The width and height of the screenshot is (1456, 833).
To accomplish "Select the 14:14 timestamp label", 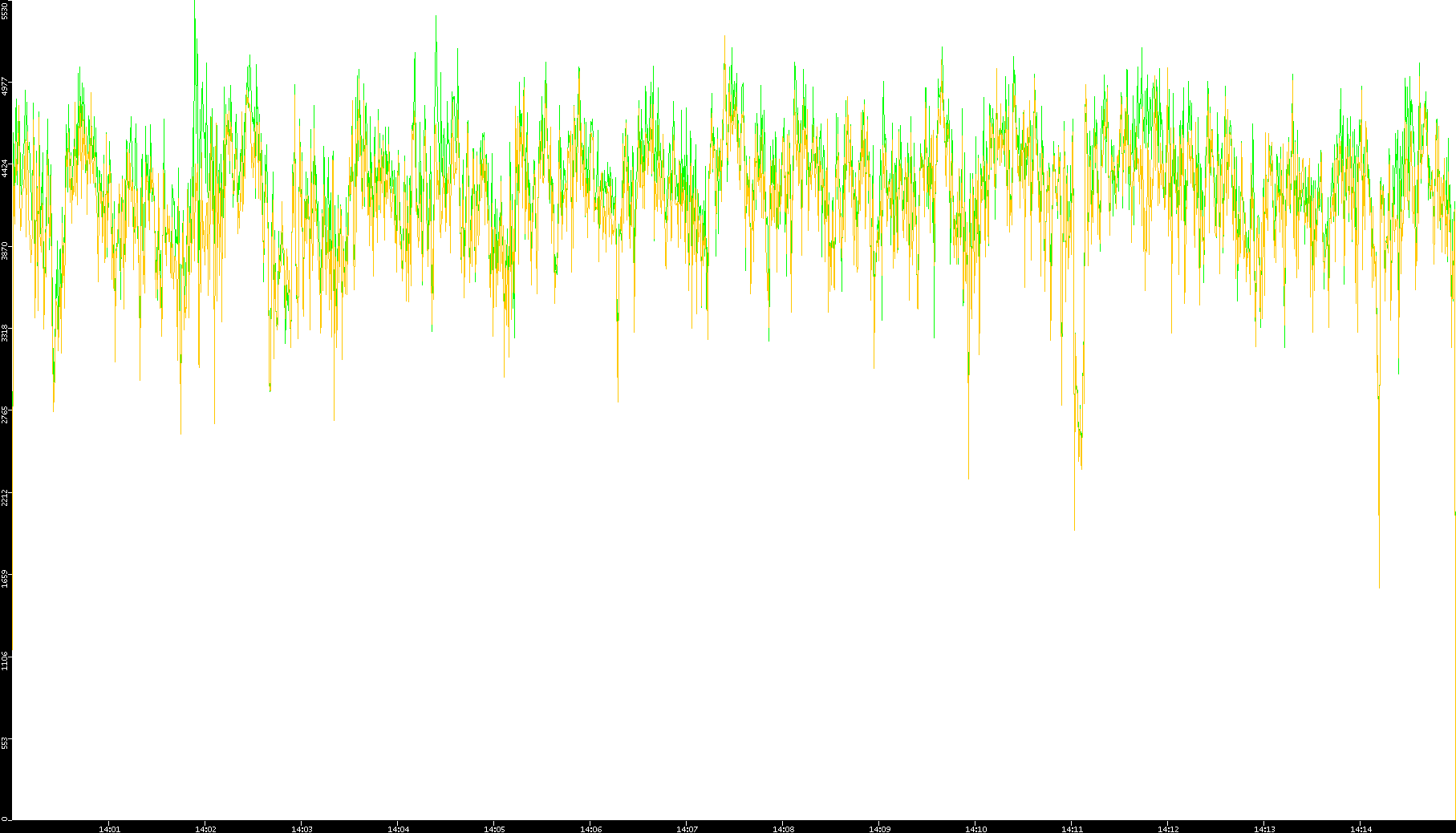I will coord(1361,829).
